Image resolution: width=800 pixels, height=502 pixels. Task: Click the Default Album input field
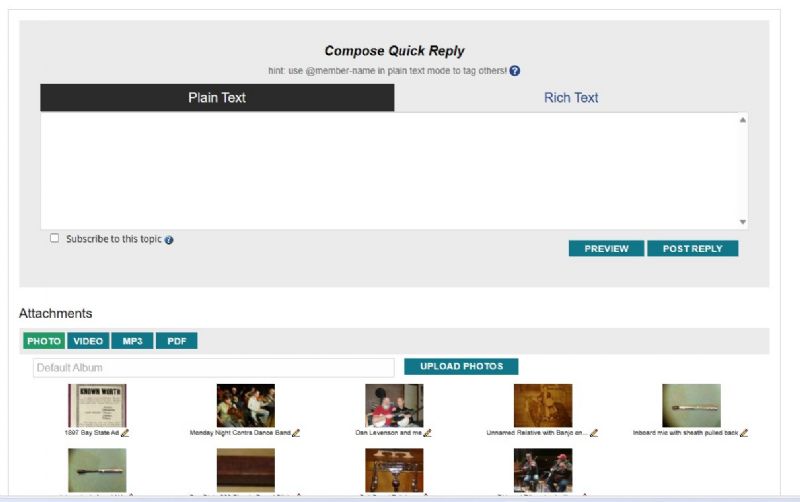pyautogui.click(x=213, y=368)
